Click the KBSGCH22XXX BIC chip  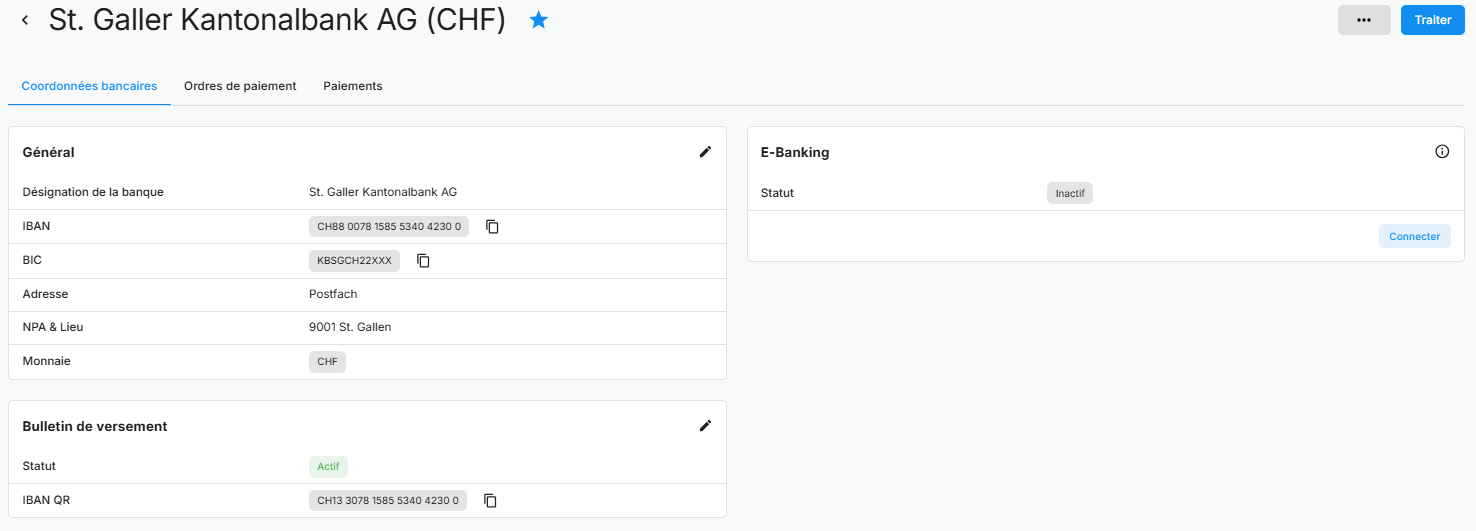click(x=354, y=261)
